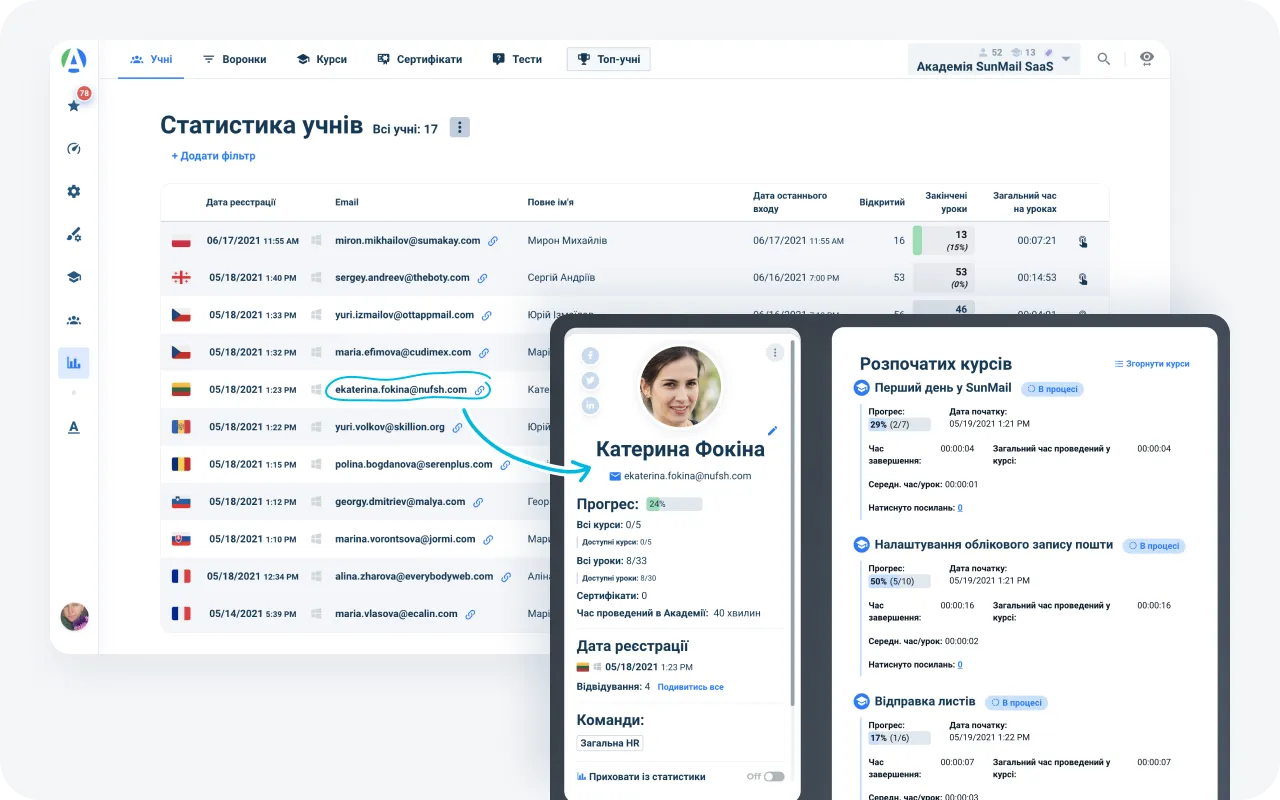Select the graduation cap sidebar icon

(73, 277)
